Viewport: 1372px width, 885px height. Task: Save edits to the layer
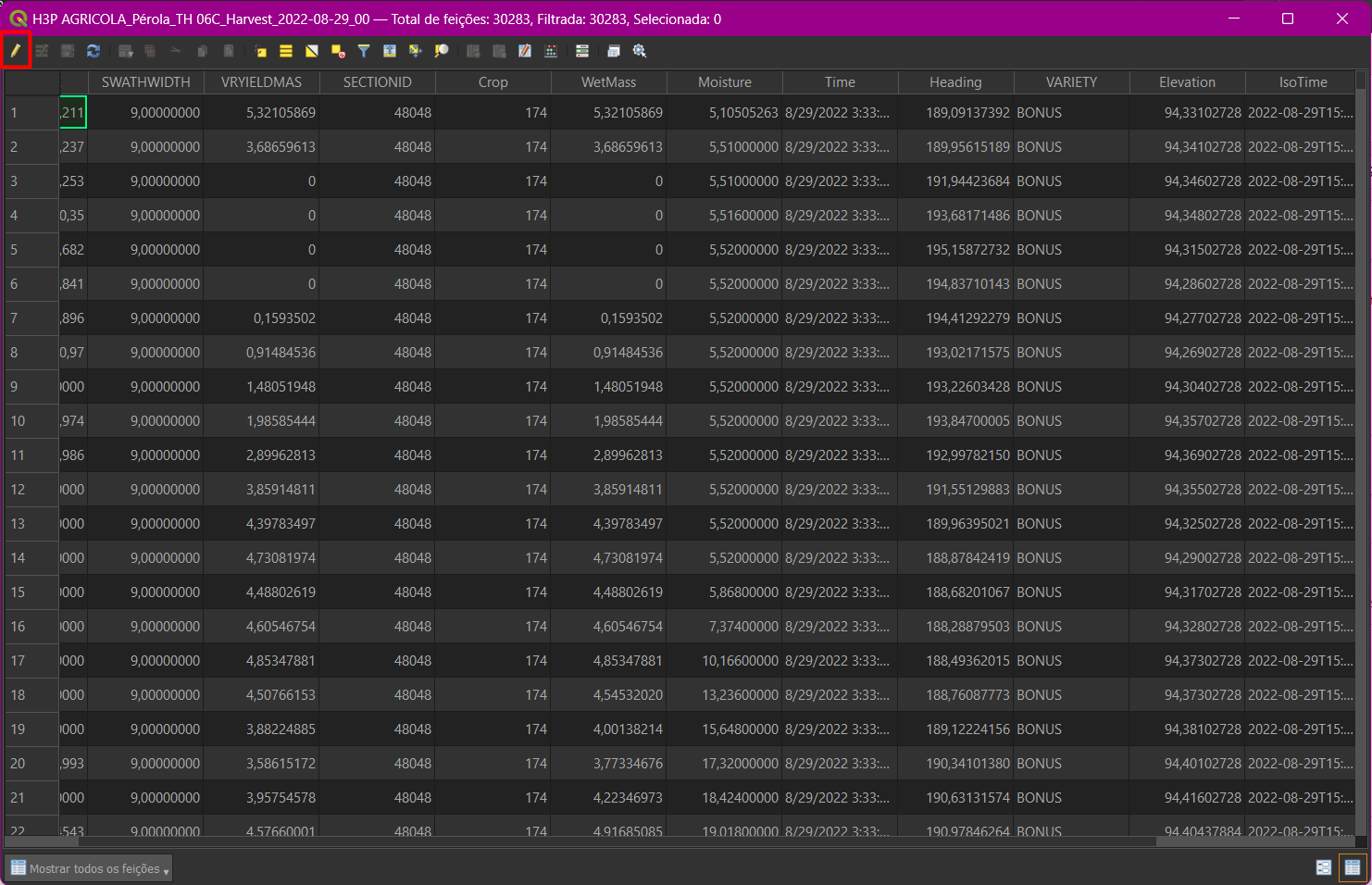[x=68, y=51]
